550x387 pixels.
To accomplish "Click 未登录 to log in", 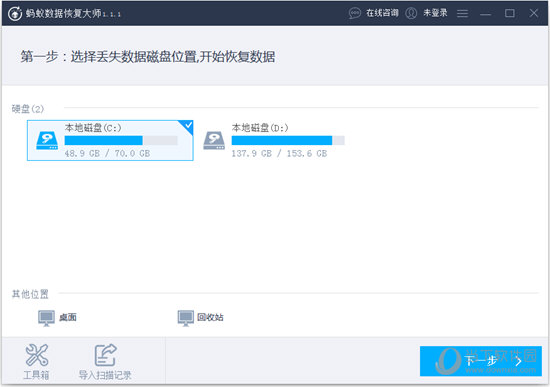I will (x=435, y=13).
